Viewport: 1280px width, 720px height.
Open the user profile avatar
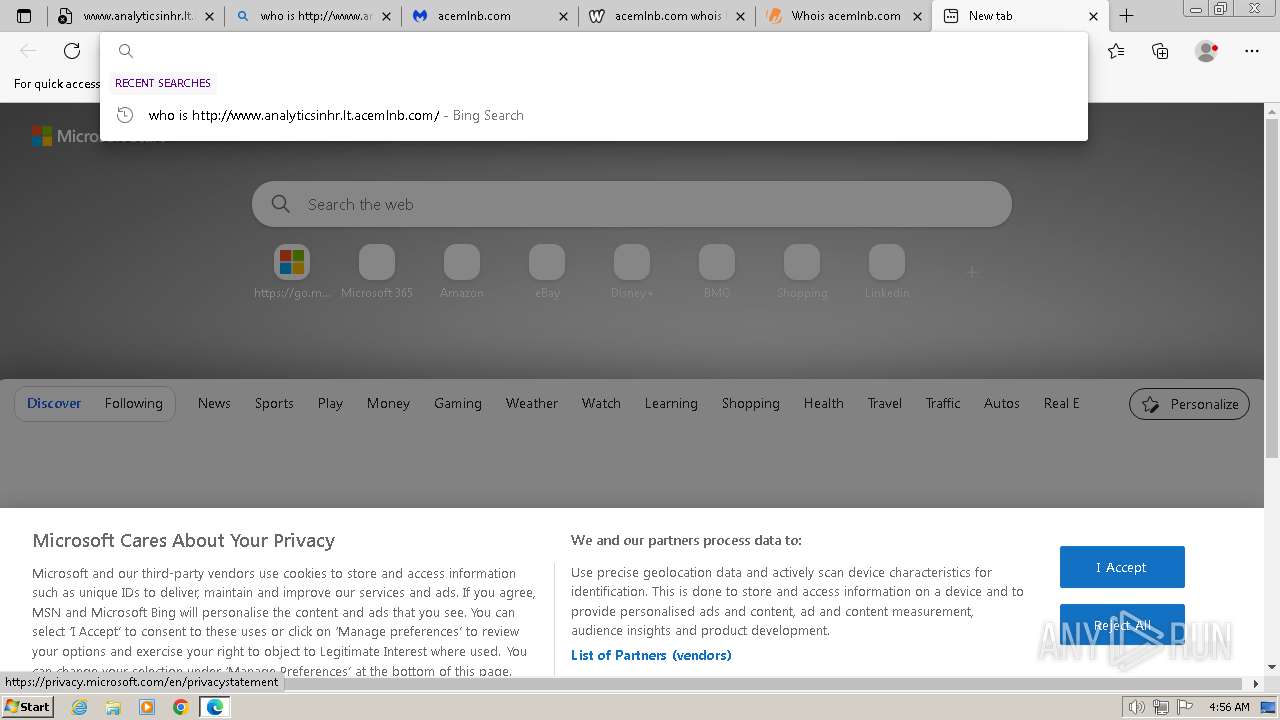point(1206,51)
